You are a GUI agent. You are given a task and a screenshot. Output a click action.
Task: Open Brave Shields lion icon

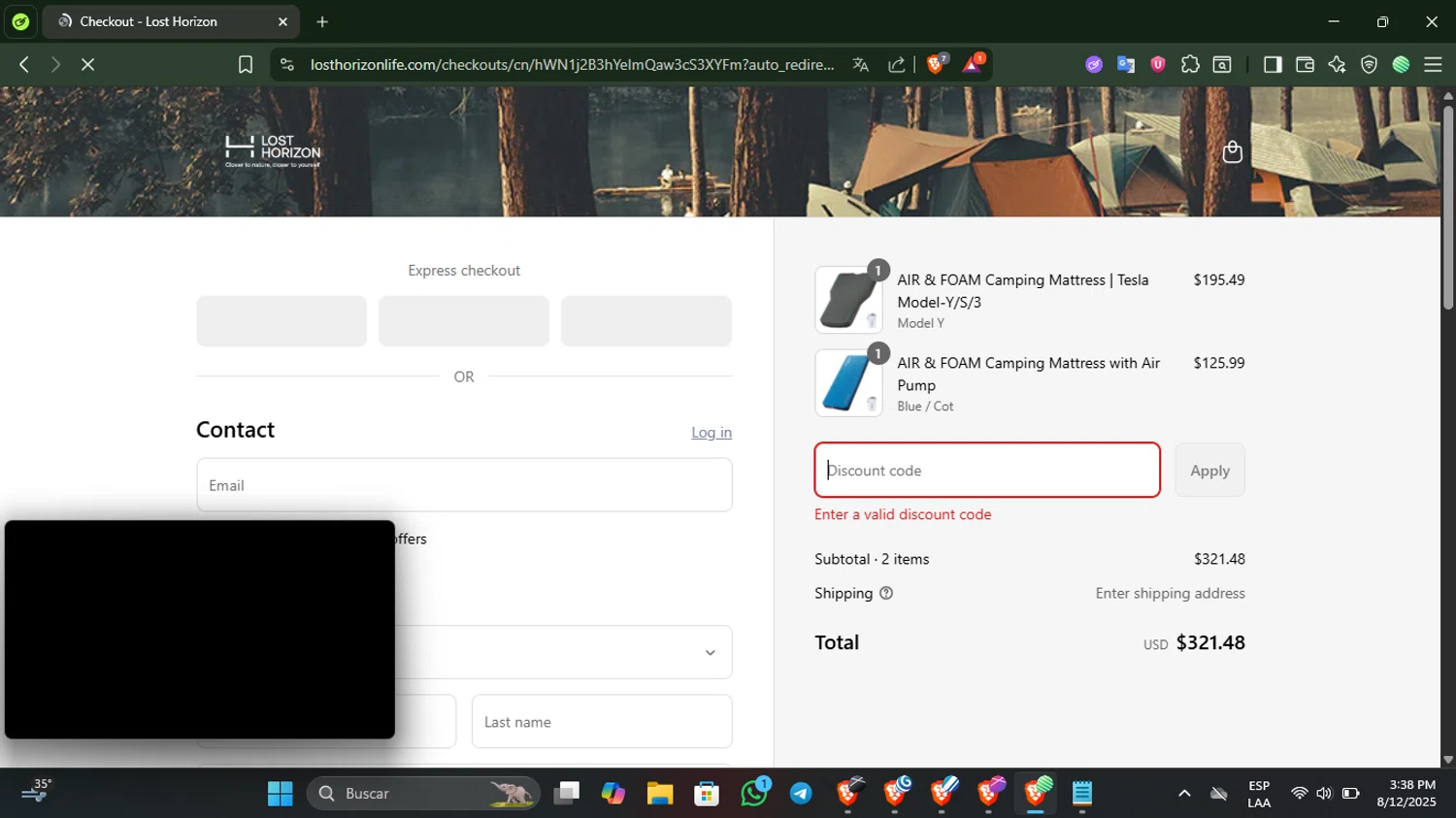[937, 64]
